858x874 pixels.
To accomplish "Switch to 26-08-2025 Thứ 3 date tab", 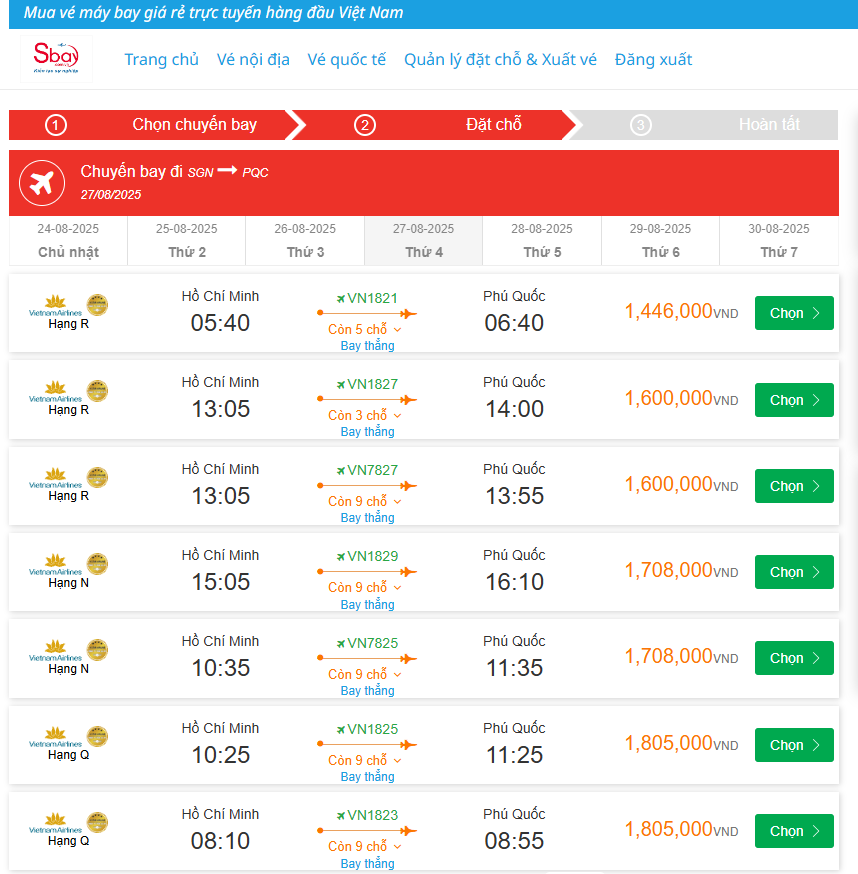I will (305, 241).
